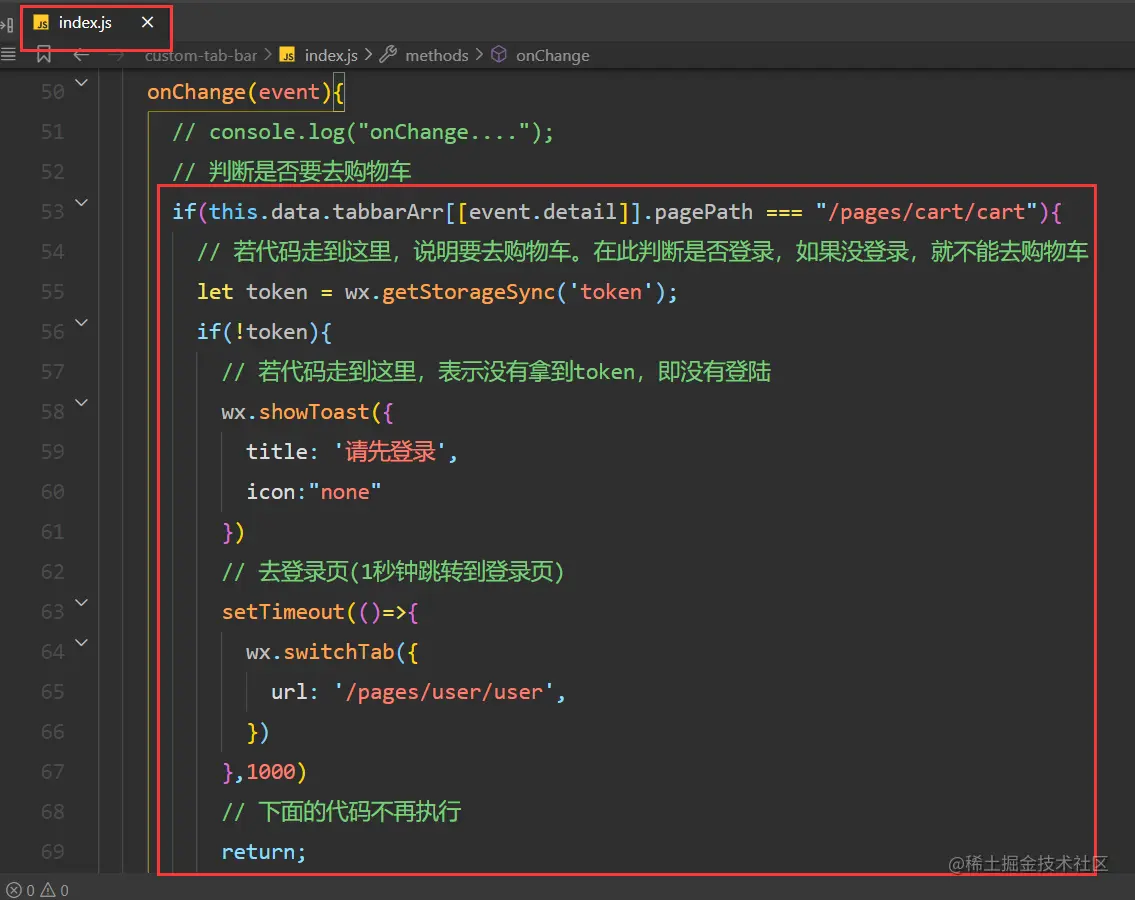Collapse the fold arrow at line 63
The image size is (1135, 900).
(82, 602)
